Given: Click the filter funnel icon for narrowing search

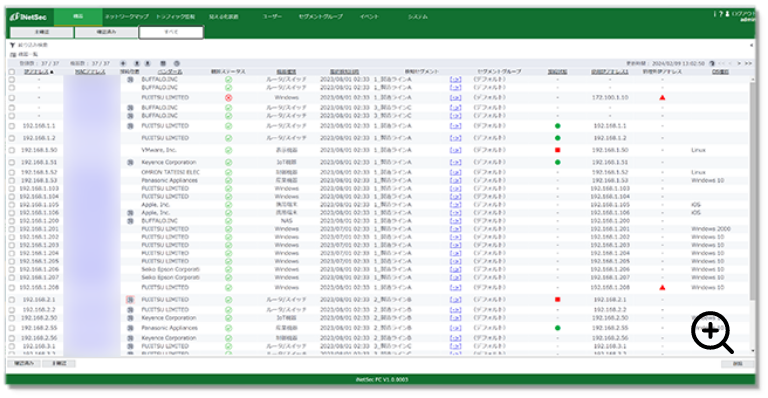Looking at the screenshot, I should tap(12, 45).
